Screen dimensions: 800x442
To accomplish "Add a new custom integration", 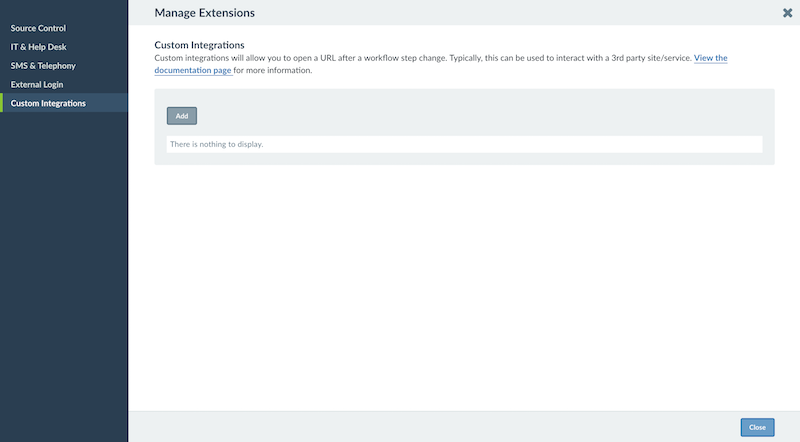I will (x=182, y=116).
